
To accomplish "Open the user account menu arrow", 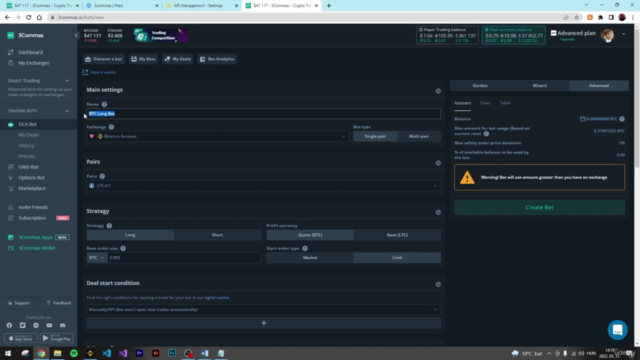I will pos(623,34).
